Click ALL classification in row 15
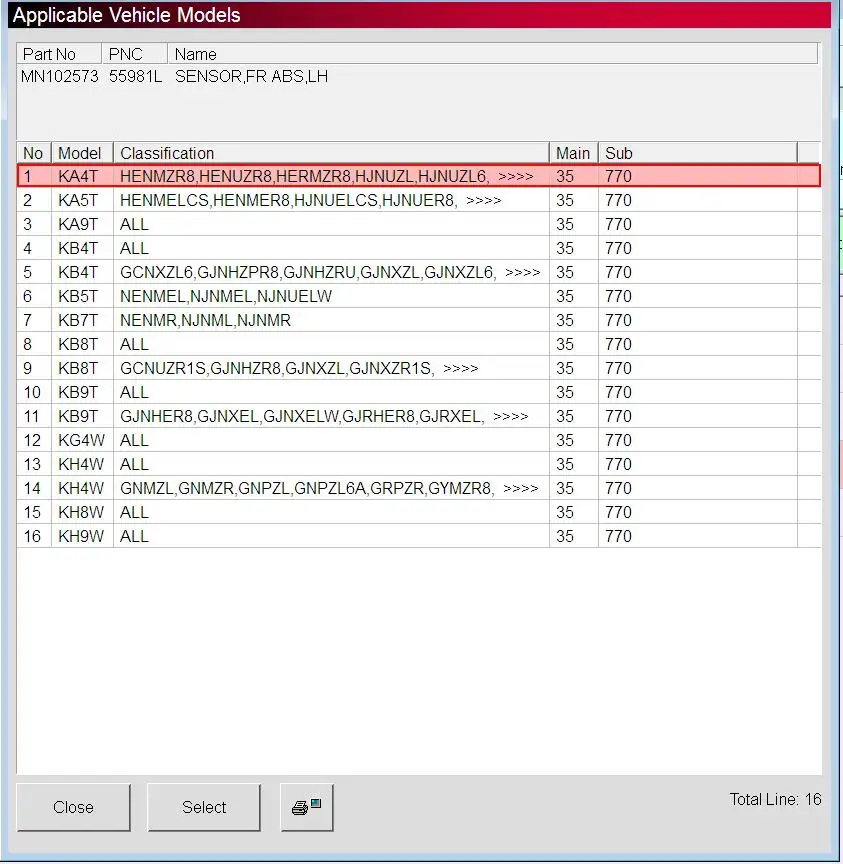This screenshot has width=843, height=864. coord(134,512)
